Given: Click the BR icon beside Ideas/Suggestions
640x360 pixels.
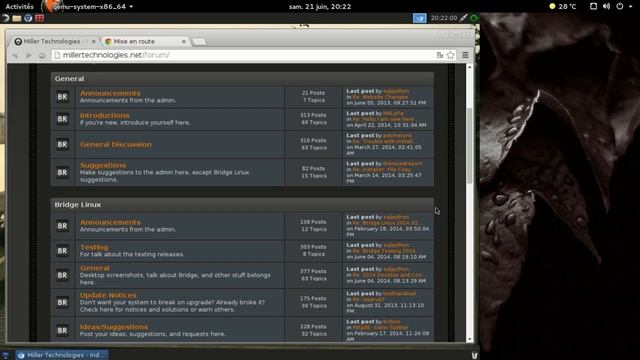Looking at the screenshot, I should pos(62,330).
